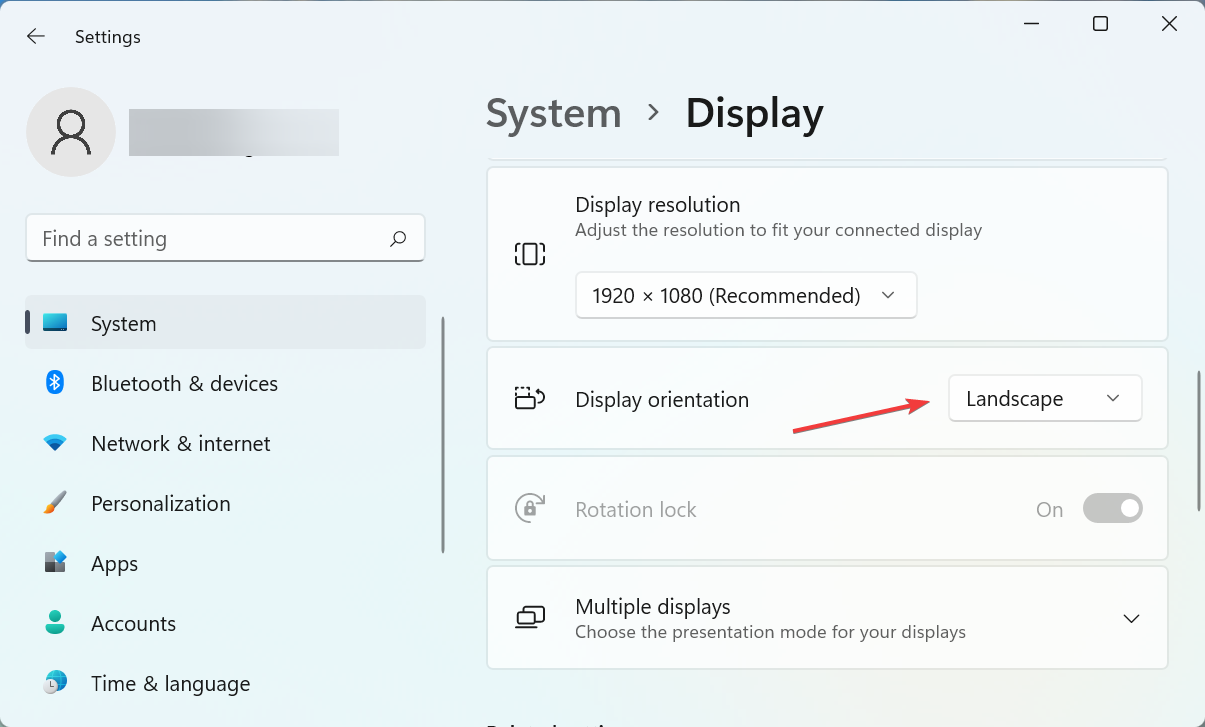This screenshot has width=1205, height=727.
Task: Select the Bluetooth & devices icon in sidebar
Action: pos(54,383)
